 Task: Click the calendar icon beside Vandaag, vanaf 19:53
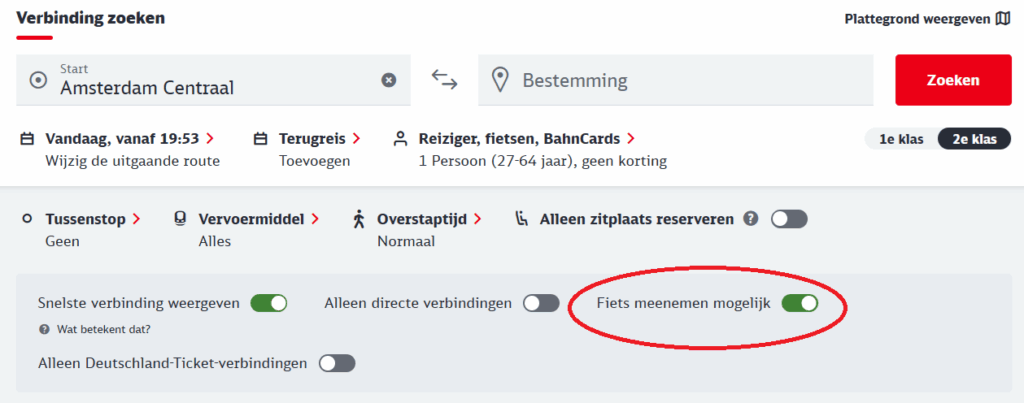click(27, 139)
